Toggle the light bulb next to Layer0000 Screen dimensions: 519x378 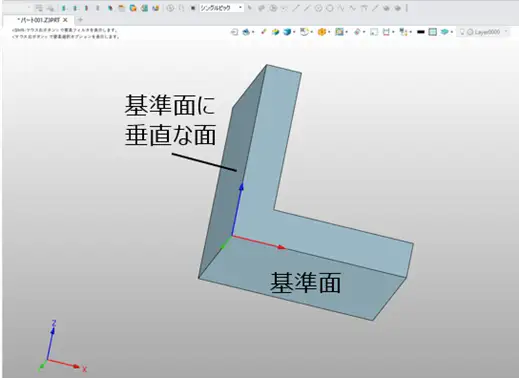pyautogui.click(x=462, y=32)
